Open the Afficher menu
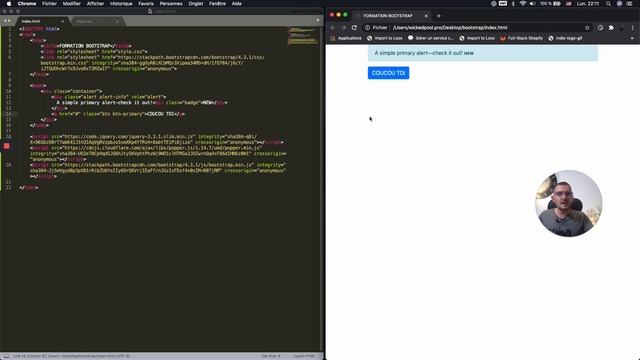Screen dimensions: 640x360 95,4
